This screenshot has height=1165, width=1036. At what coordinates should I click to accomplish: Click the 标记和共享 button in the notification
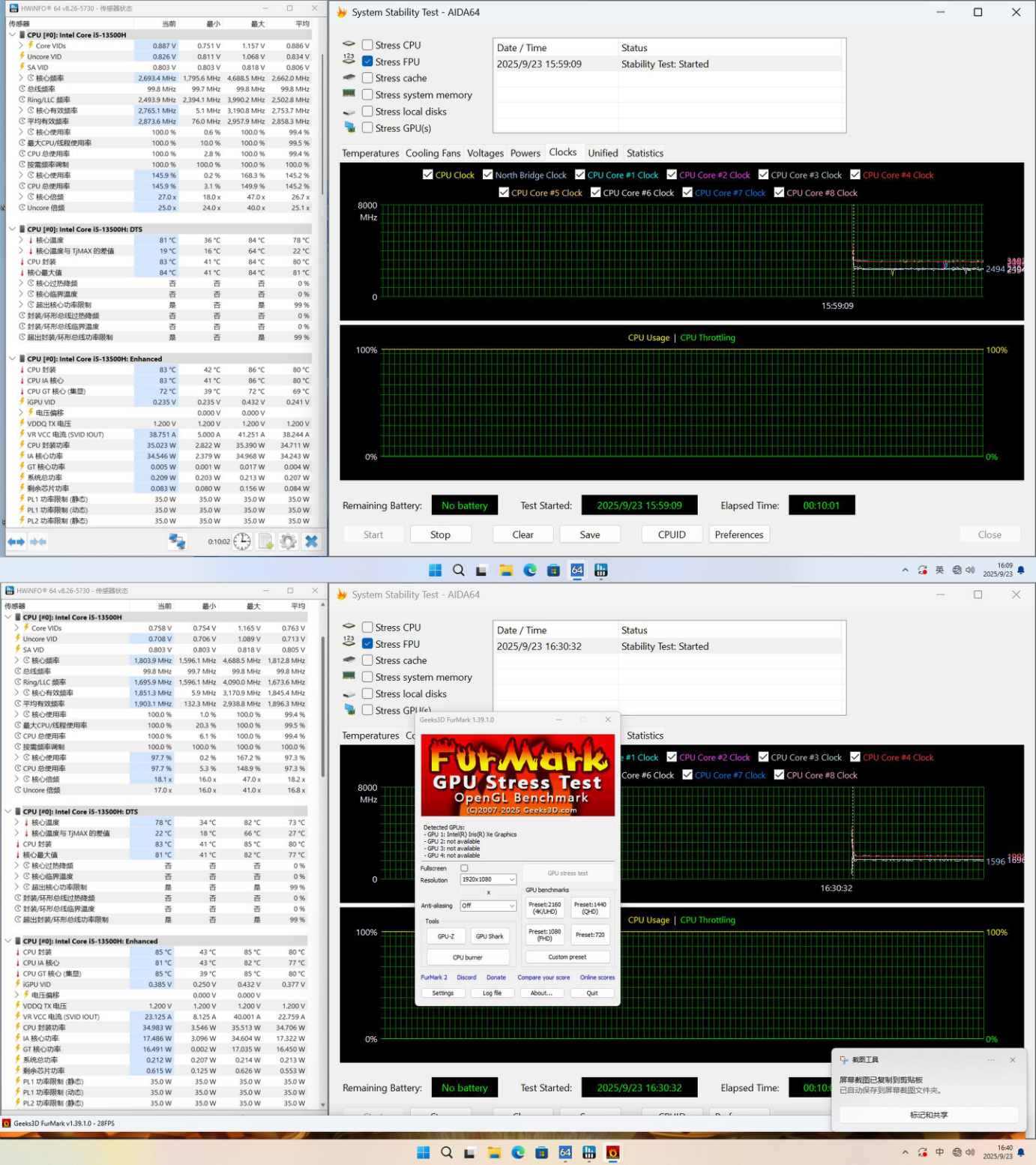[929, 1115]
